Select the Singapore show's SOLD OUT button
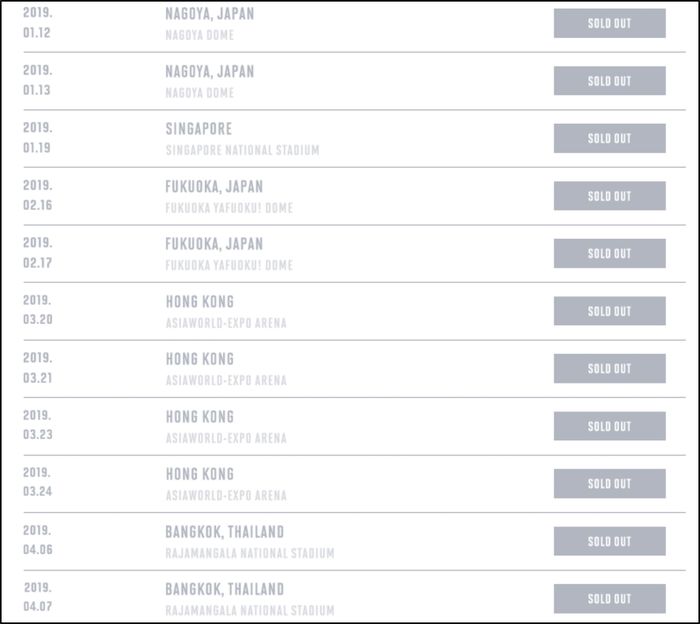This screenshot has width=700, height=624. pos(609,138)
